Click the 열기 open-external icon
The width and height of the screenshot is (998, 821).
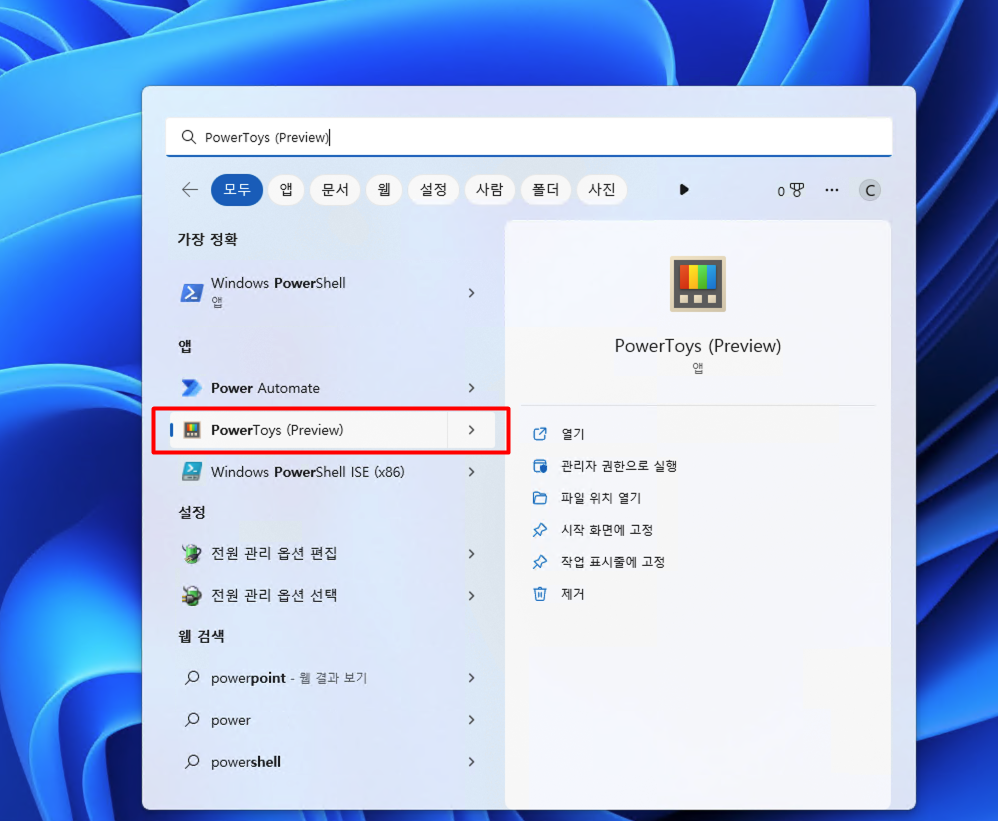(x=540, y=434)
